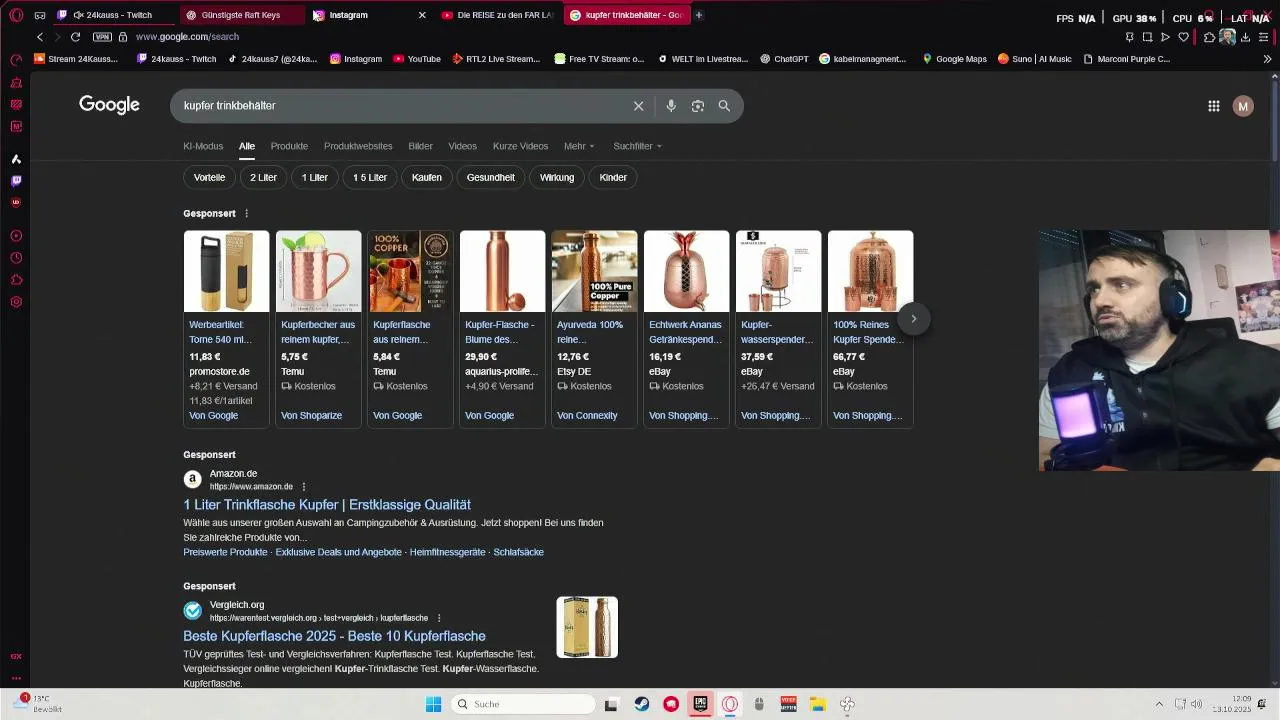Open the Suno AI Music bookmark
This screenshot has height=720, width=1280.
click(1034, 59)
